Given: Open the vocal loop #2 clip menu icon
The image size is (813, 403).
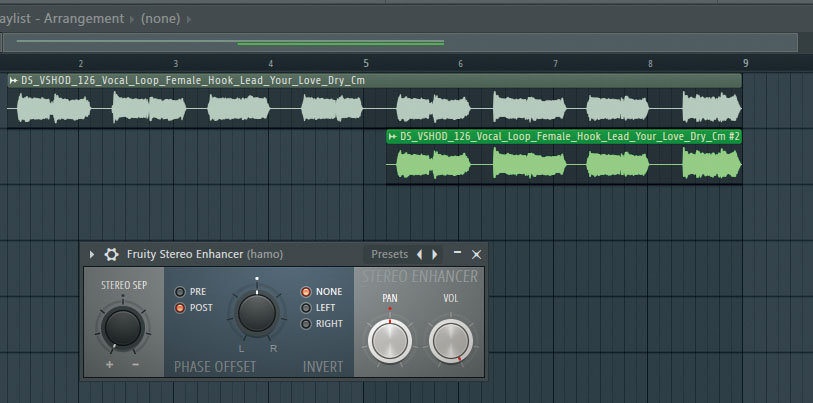Looking at the screenshot, I should [x=393, y=136].
